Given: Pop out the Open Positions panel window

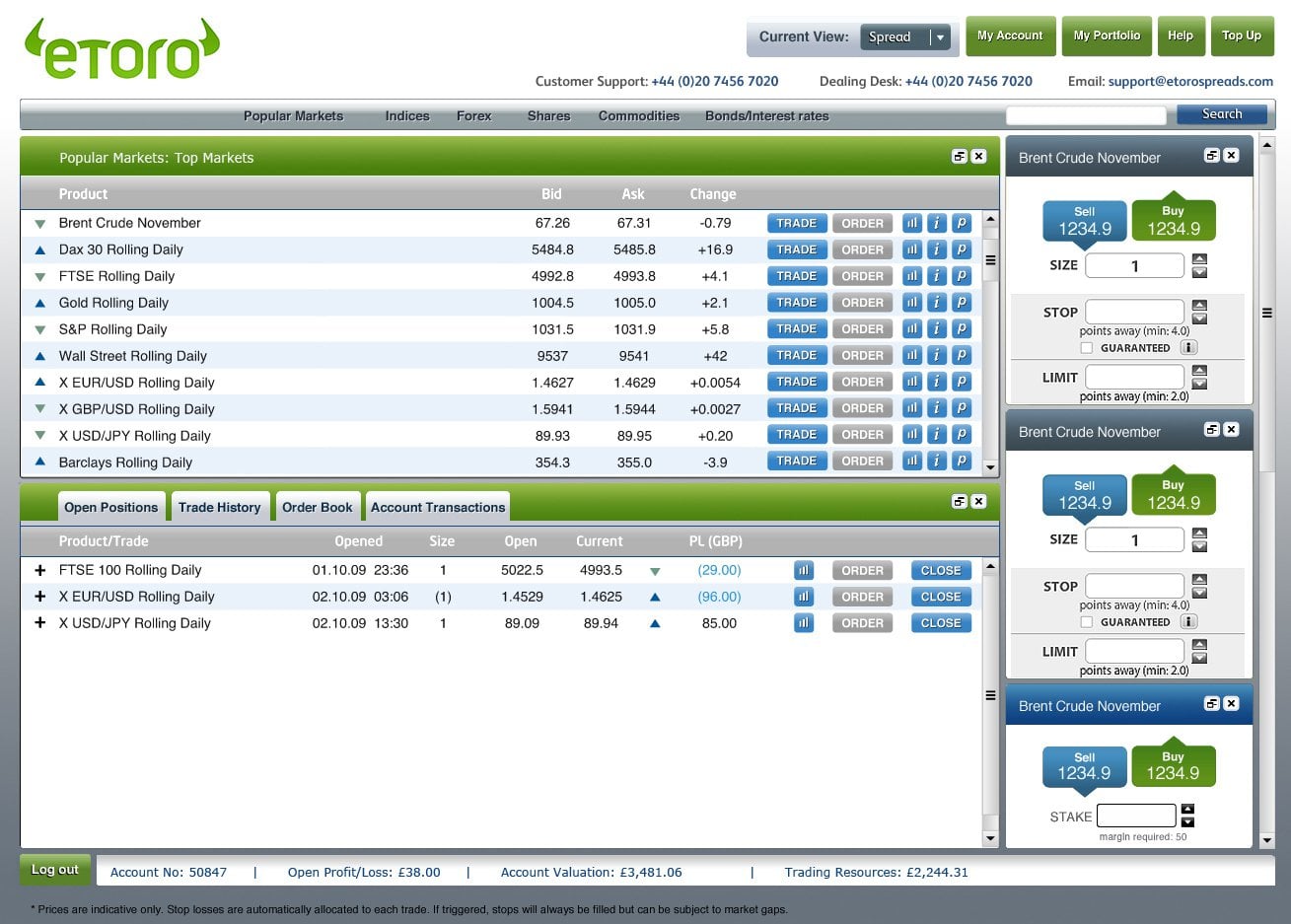Looking at the screenshot, I should 959,501.
